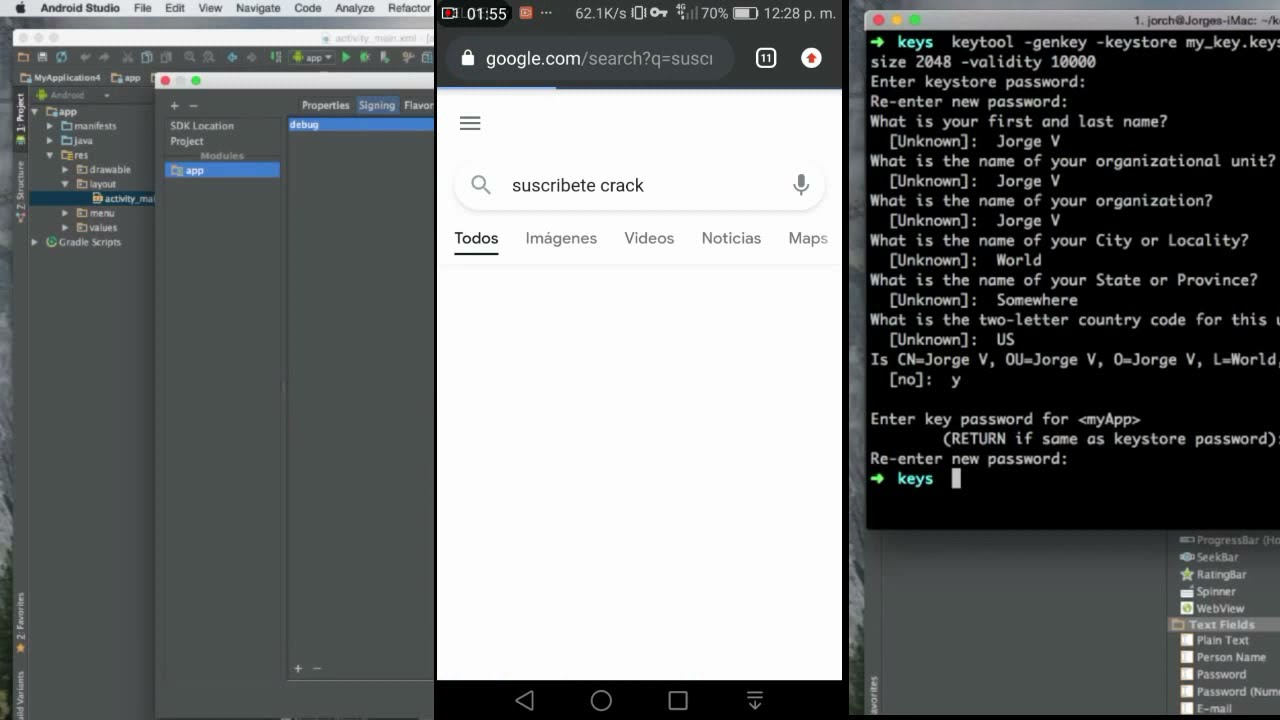This screenshot has height=720, width=1280.
Task: Click the Make Project build icon
Action: pyautogui.click(x=276, y=57)
